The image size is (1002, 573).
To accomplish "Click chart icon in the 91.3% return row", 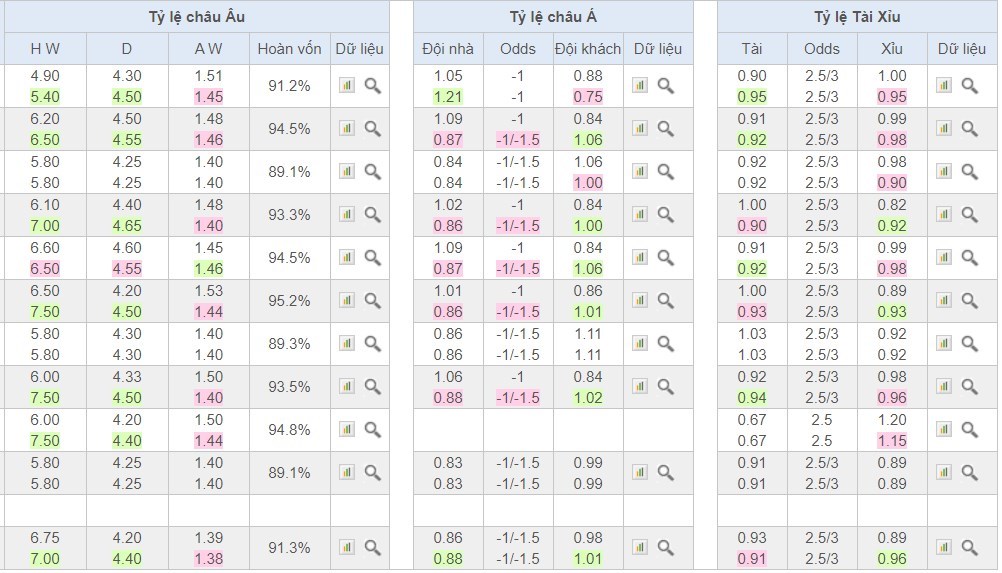I will tap(346, 547).
